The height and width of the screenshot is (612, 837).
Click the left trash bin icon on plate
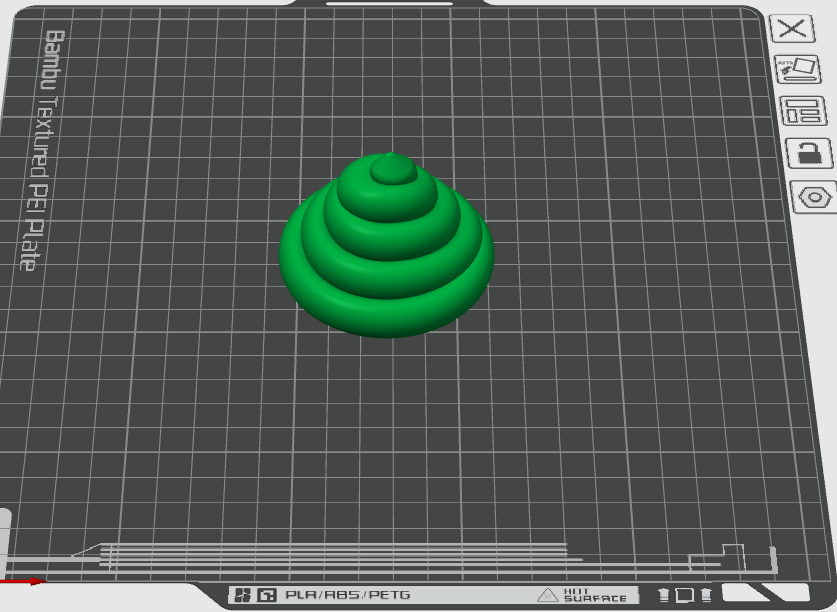click(664, 595)
